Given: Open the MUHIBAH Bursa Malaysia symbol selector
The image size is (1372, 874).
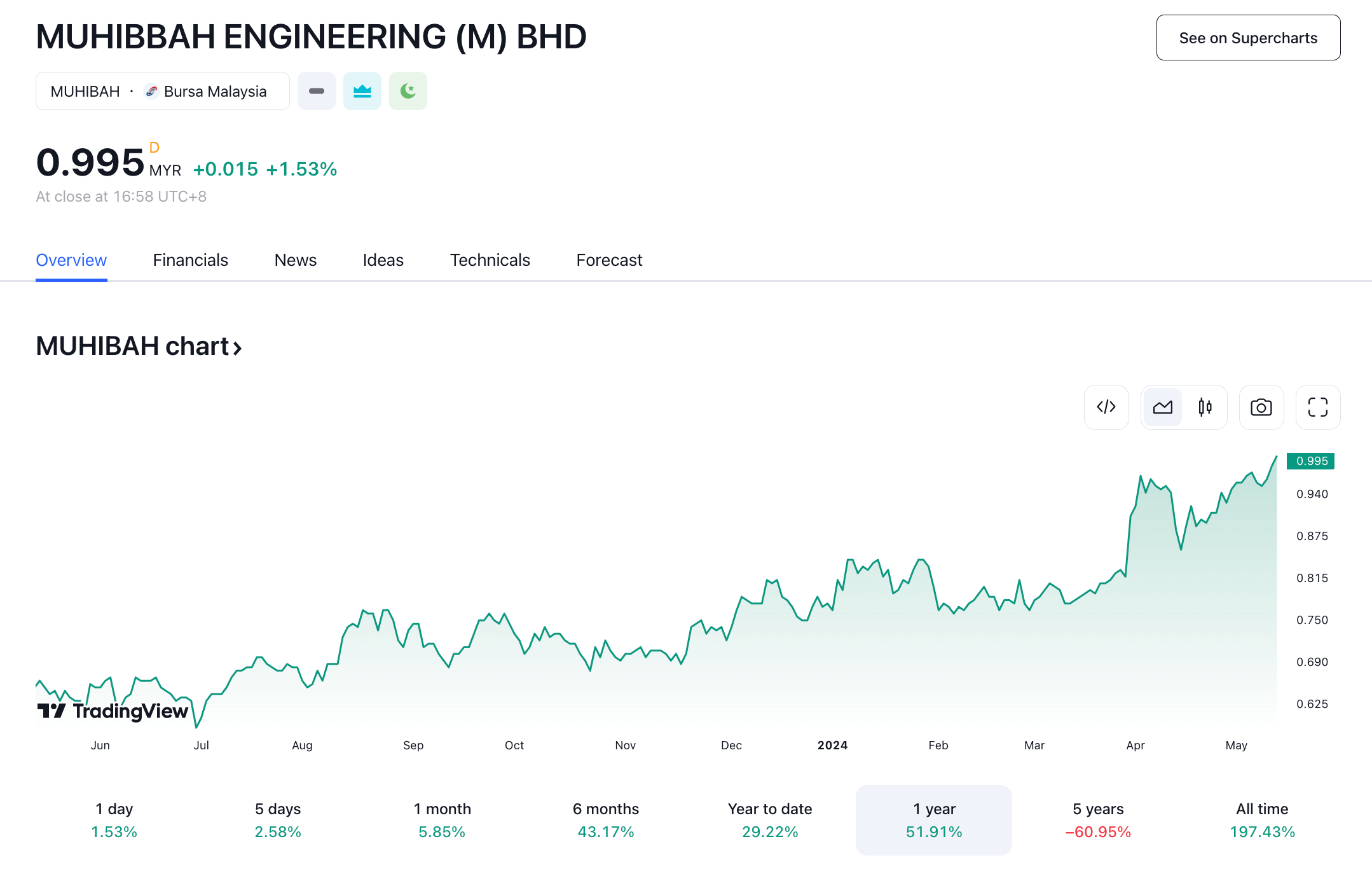Looking at the screenshot, I should pyautogui.click(x=162, y=91).
